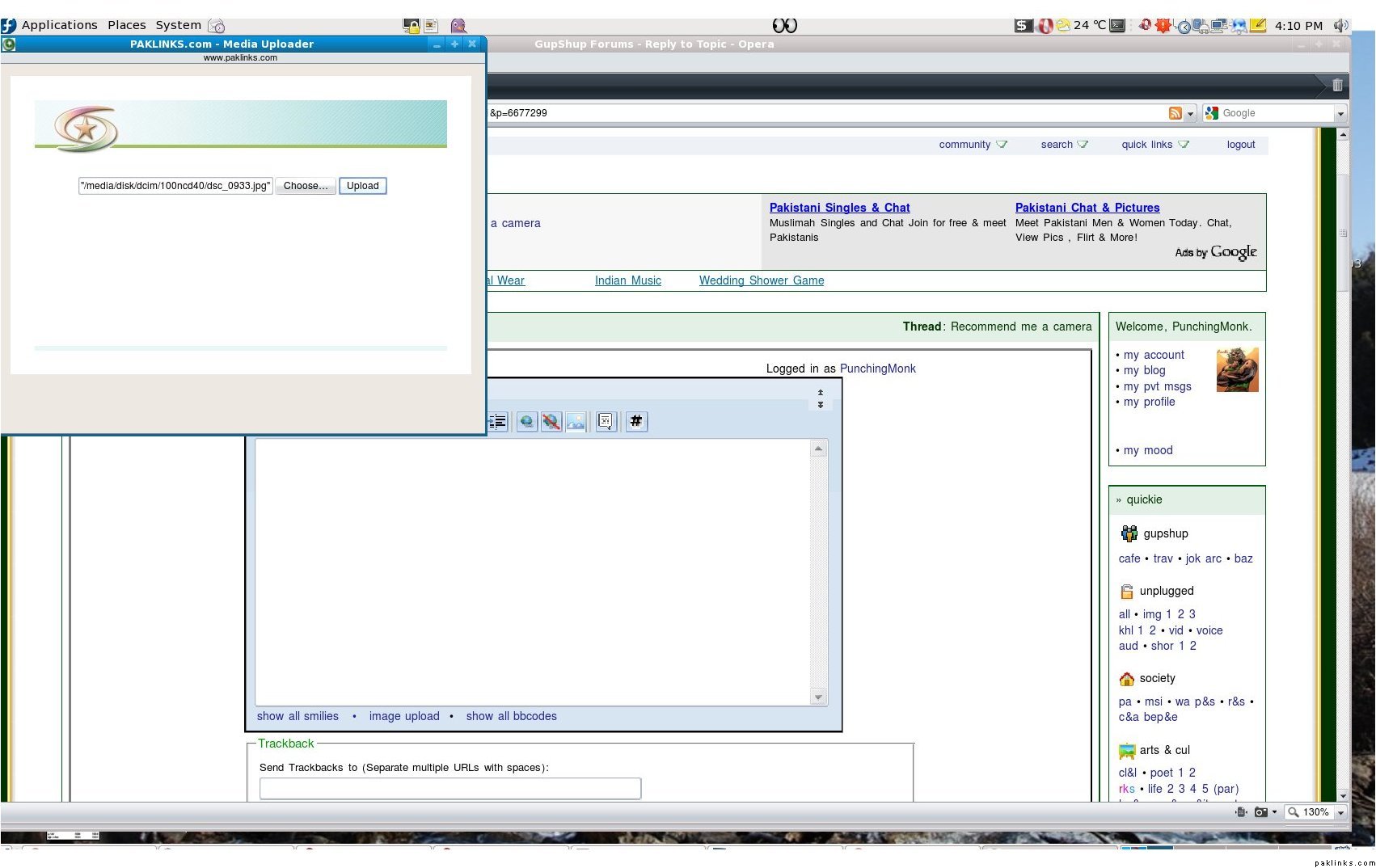Click the Choose... file button
Screen dimensions: 1376x868
coord(306,186)
